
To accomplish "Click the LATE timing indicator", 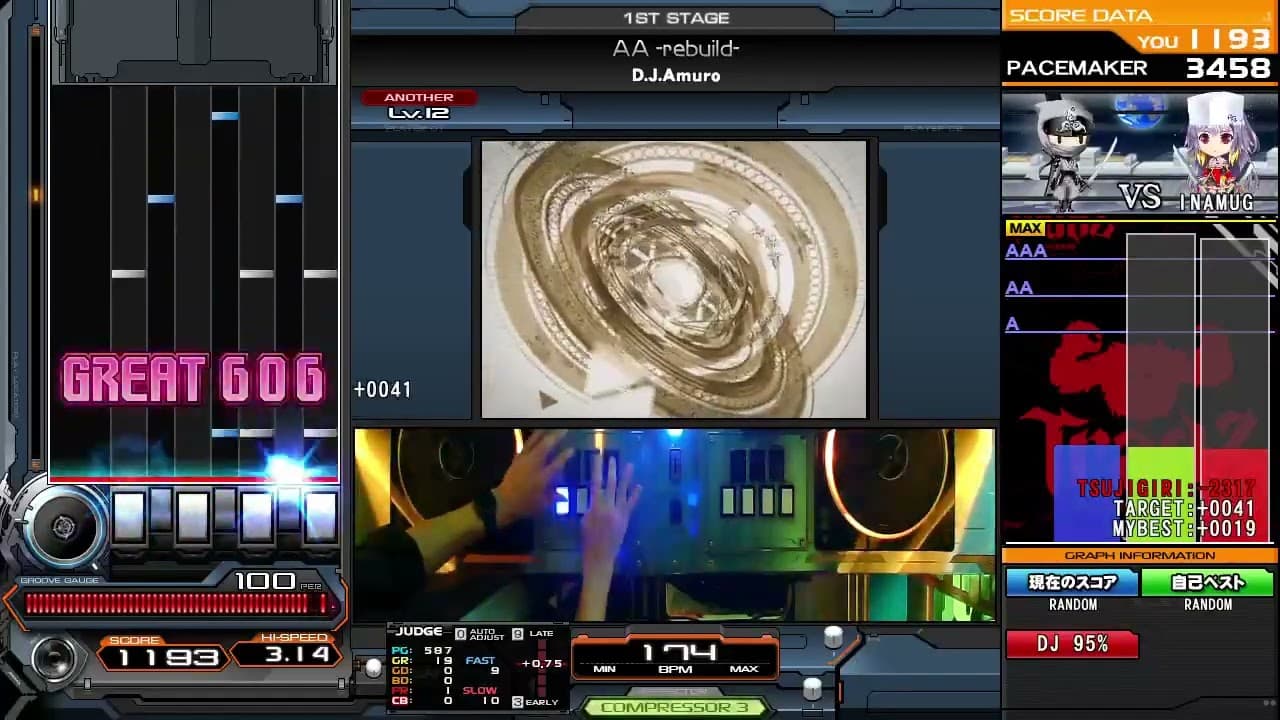I will point(535,634).
